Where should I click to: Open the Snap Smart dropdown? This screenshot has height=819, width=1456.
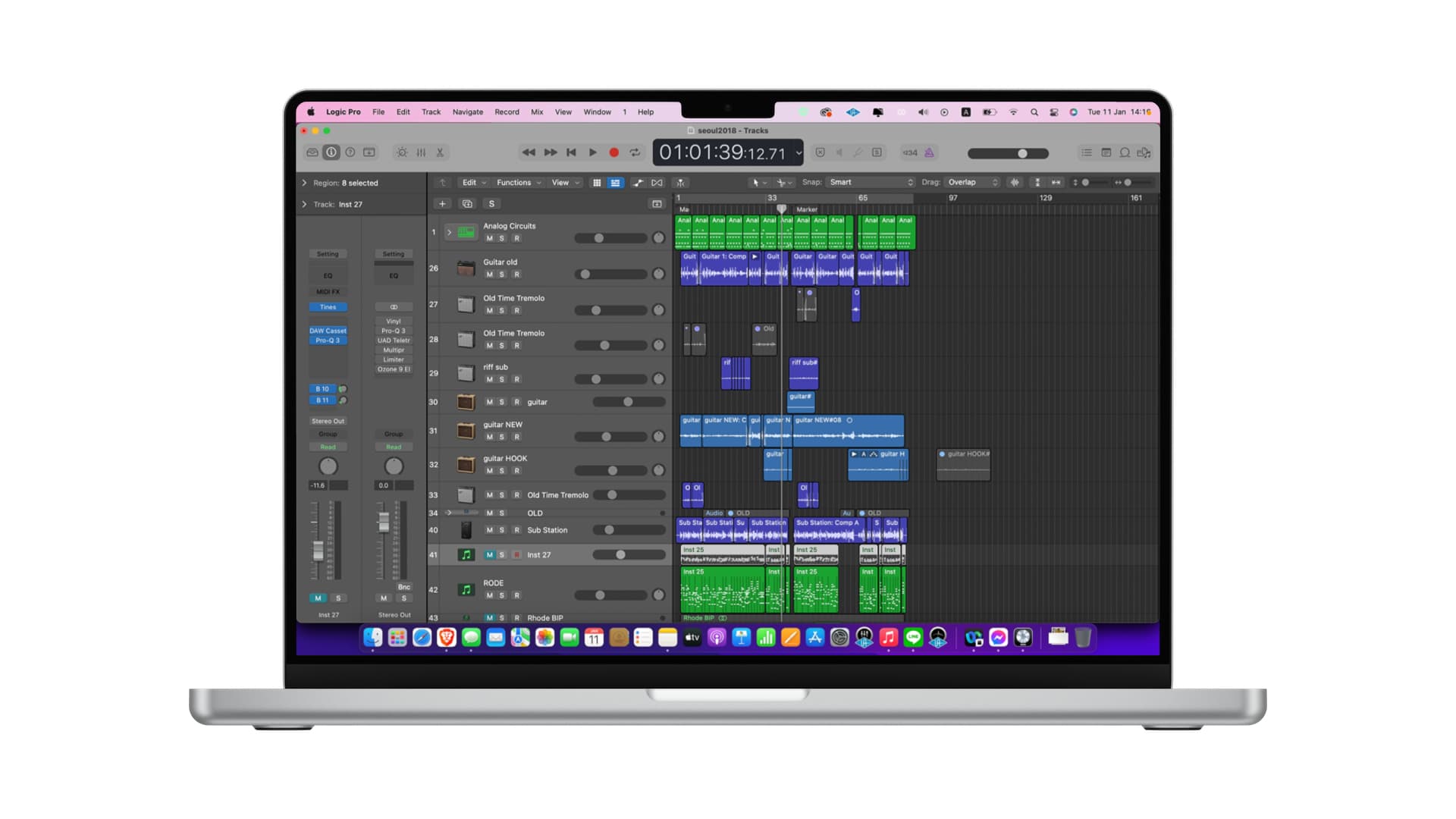point(871,183)
